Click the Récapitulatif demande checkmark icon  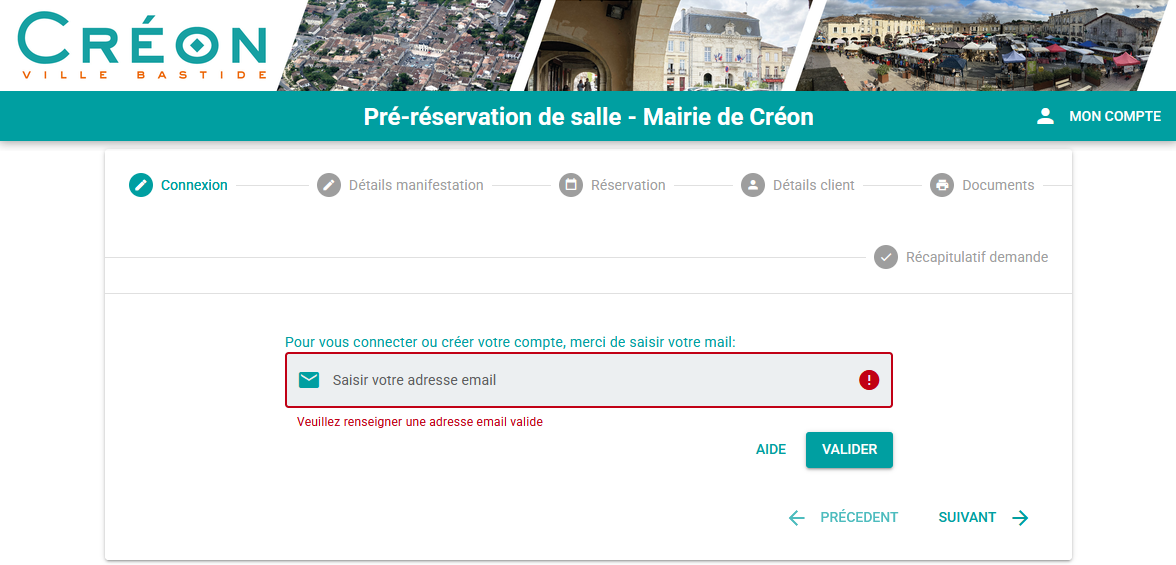[886, 257]
